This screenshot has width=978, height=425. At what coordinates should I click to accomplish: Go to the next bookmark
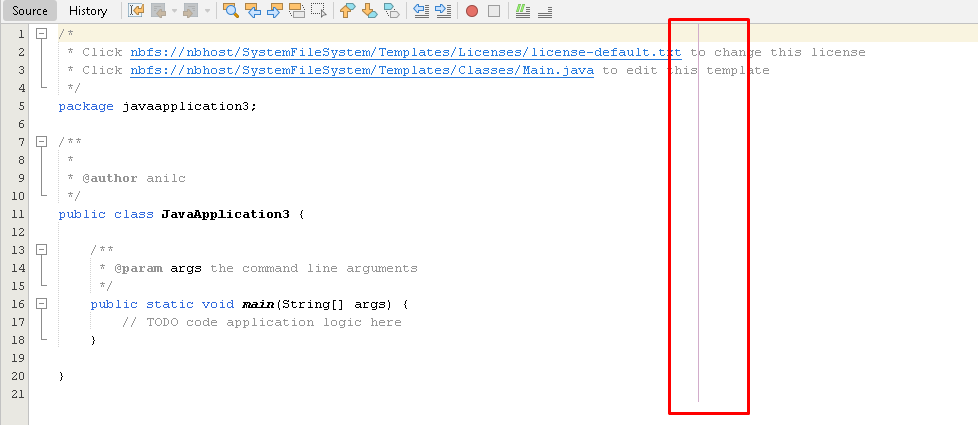click(x=369, y=11)
